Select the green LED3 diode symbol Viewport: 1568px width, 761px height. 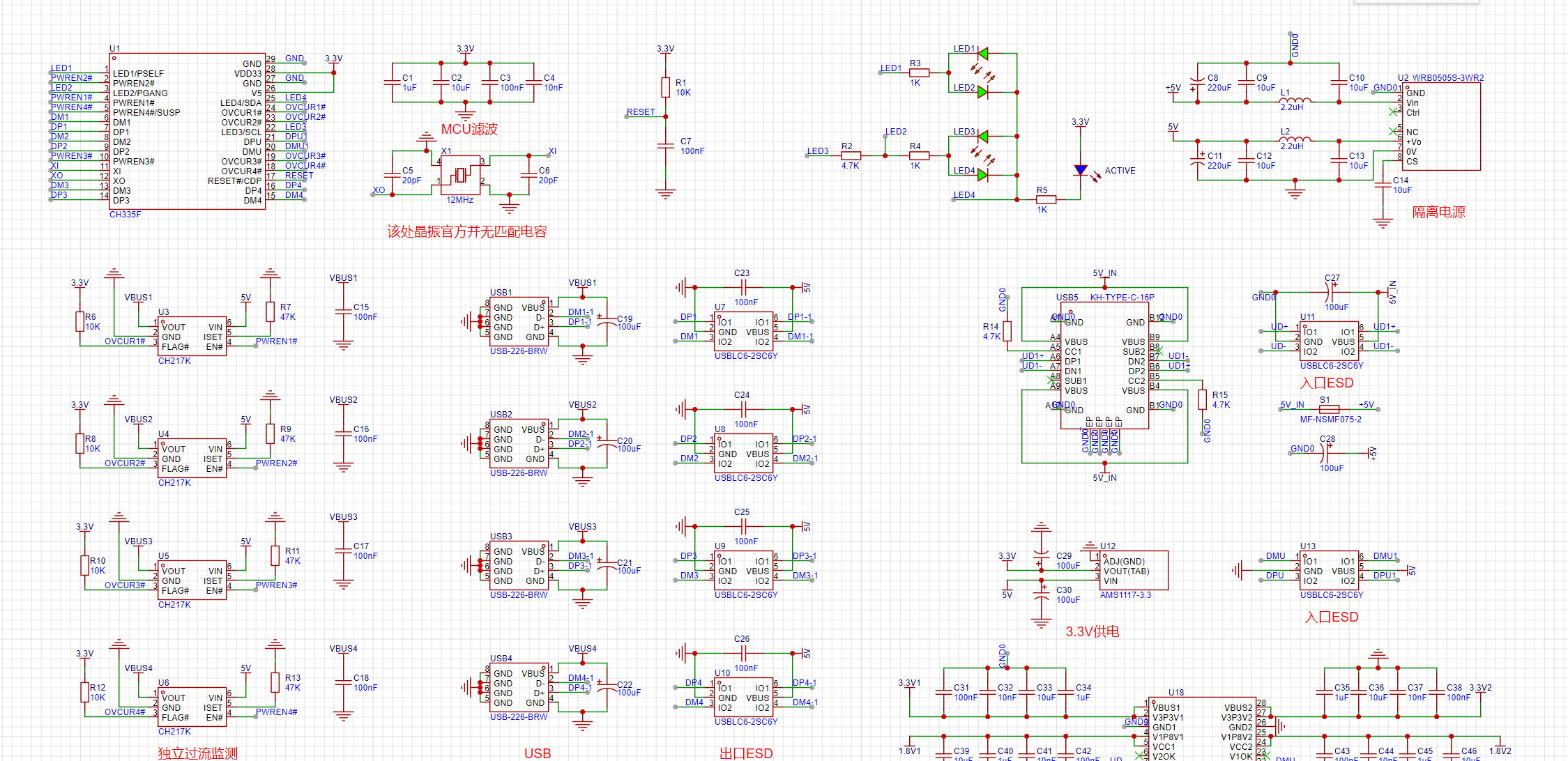(982, 136)
